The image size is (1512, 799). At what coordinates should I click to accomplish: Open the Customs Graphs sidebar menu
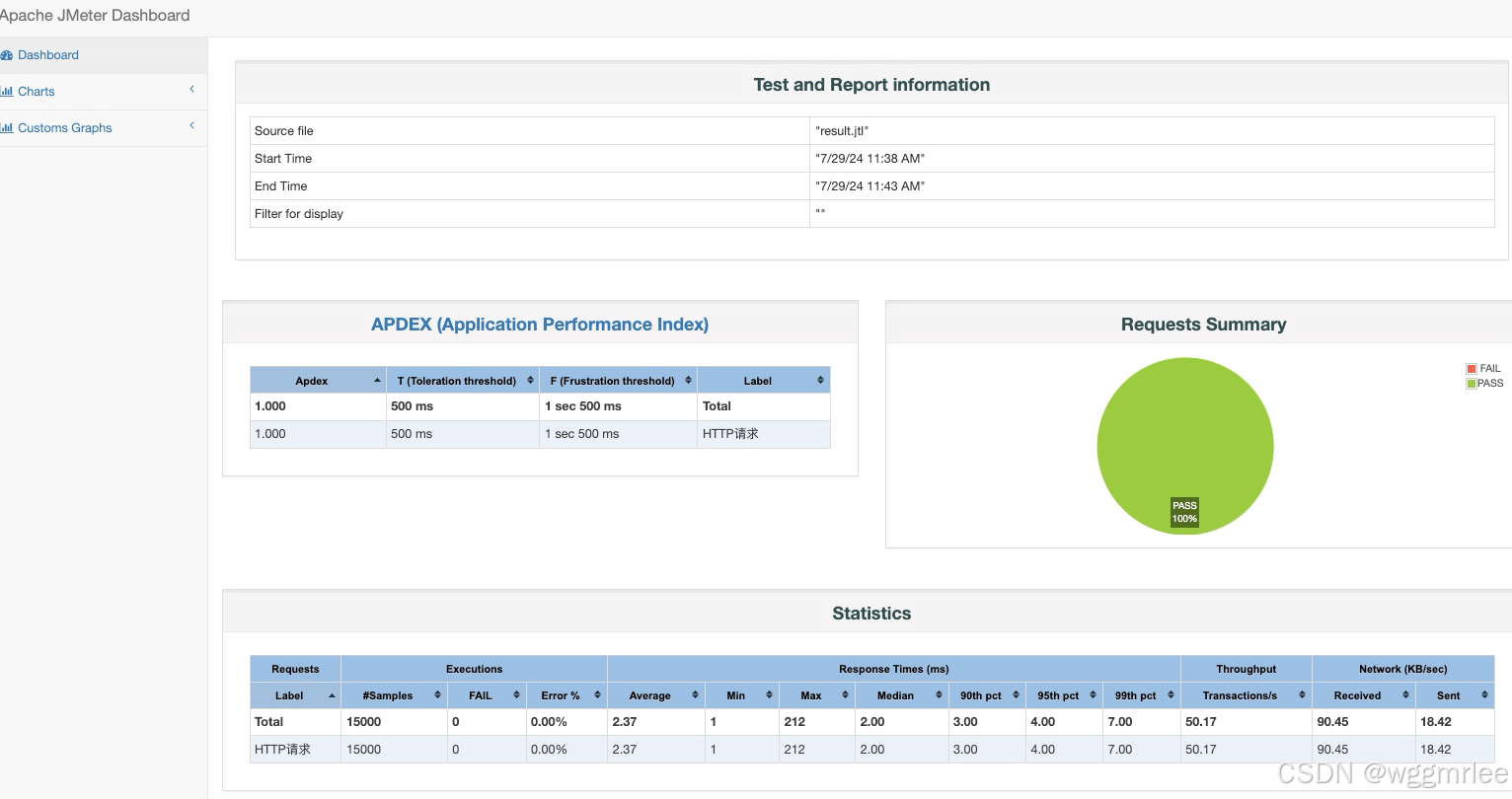click(x=104, y=128)
